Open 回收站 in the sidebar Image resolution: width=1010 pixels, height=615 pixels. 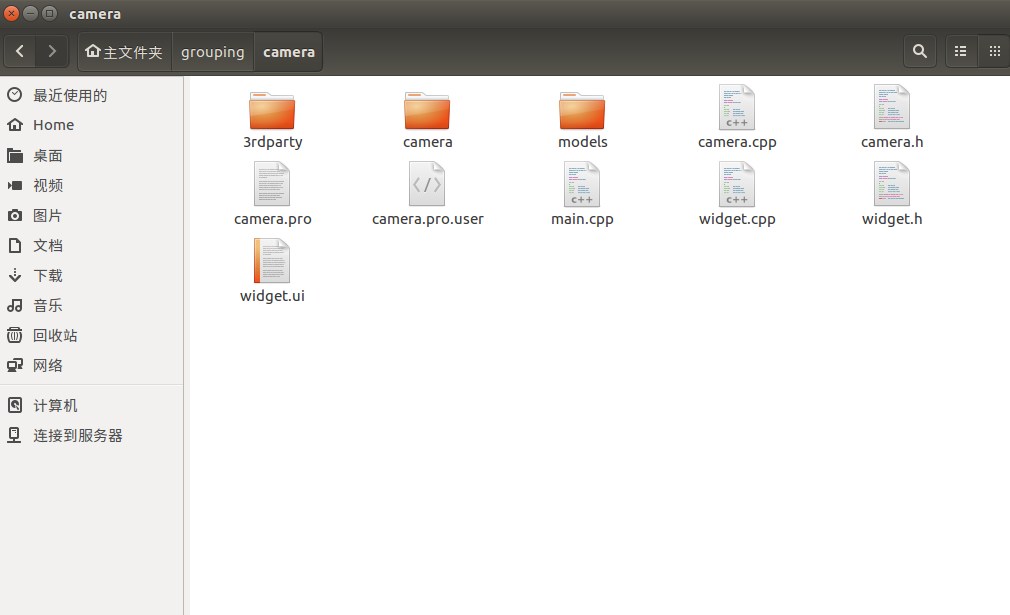point(91,336)
